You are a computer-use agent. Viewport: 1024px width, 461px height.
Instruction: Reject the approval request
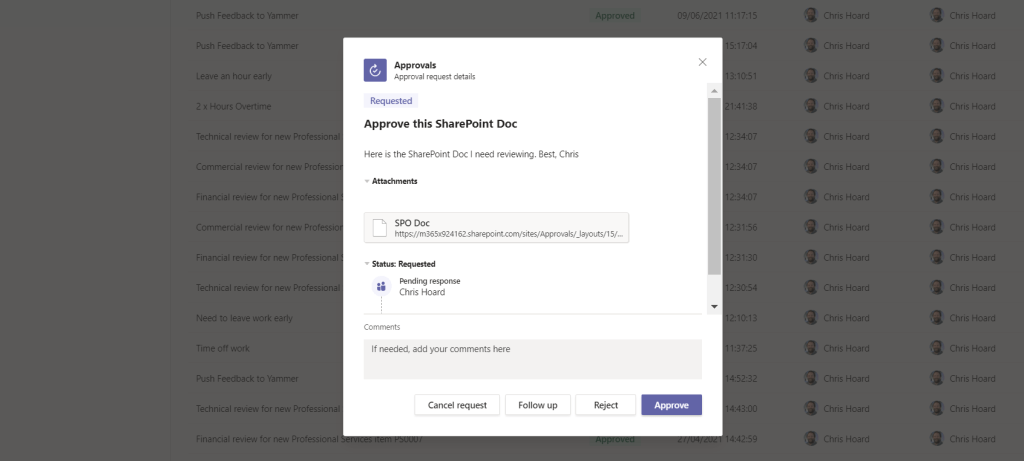tap(605, 405)
